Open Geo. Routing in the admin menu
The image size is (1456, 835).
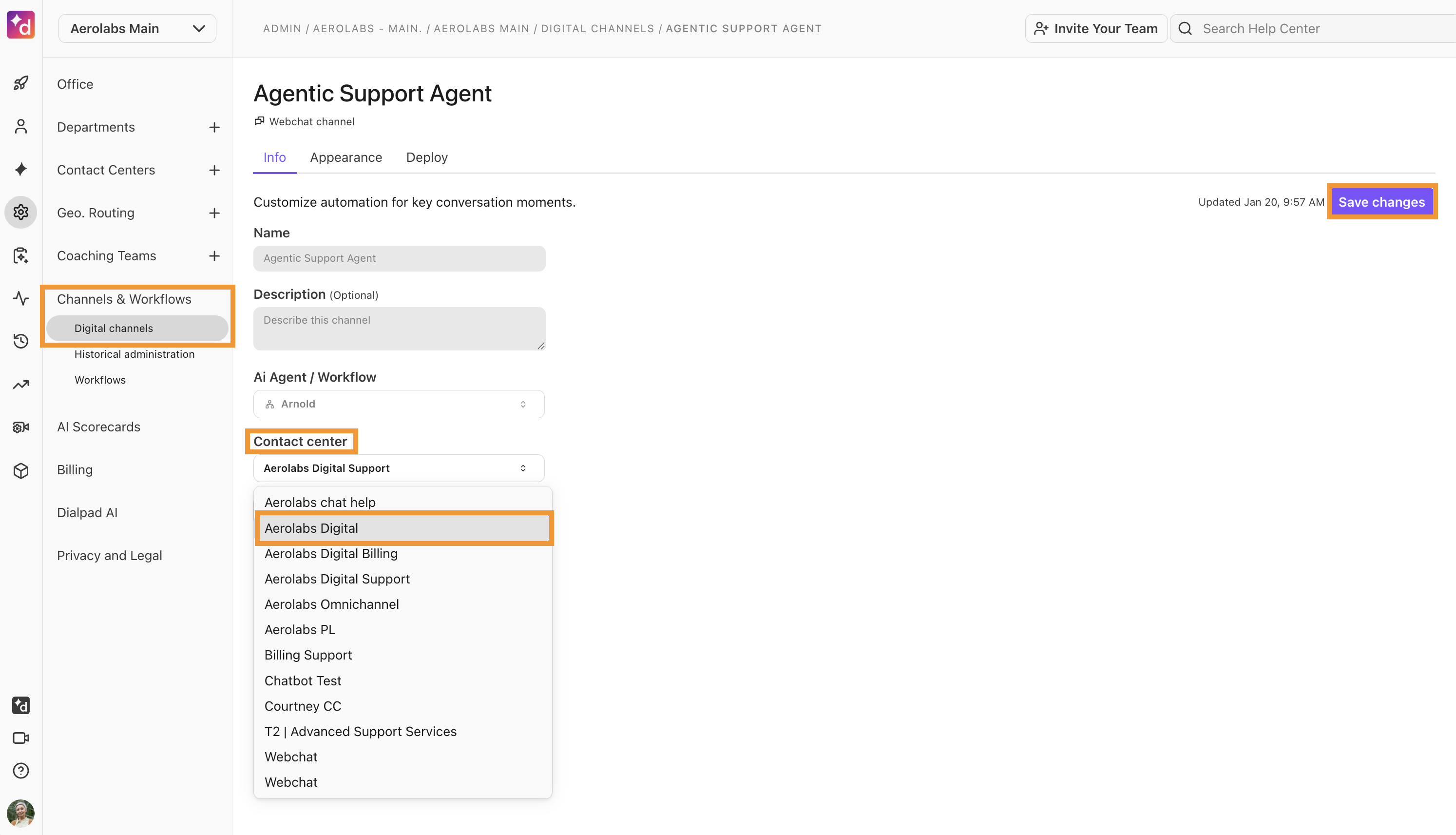pos(96,214)
